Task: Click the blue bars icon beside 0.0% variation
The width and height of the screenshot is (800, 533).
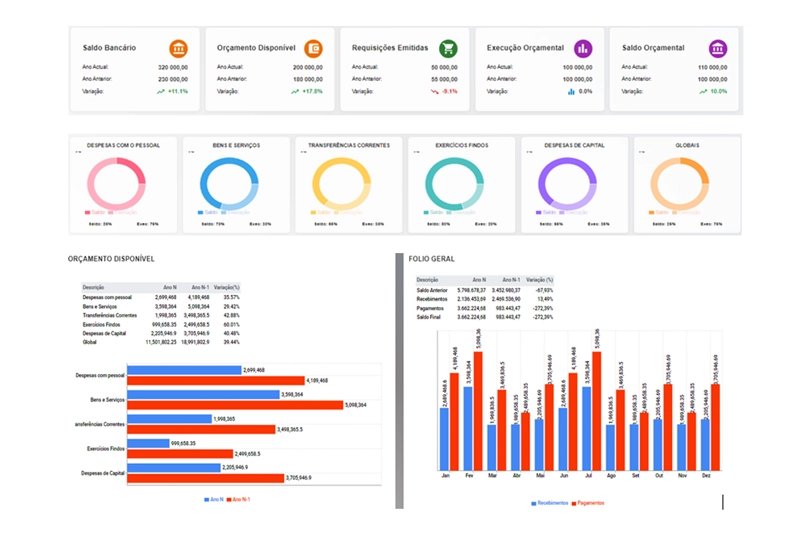Action: [x=571, y=92]
